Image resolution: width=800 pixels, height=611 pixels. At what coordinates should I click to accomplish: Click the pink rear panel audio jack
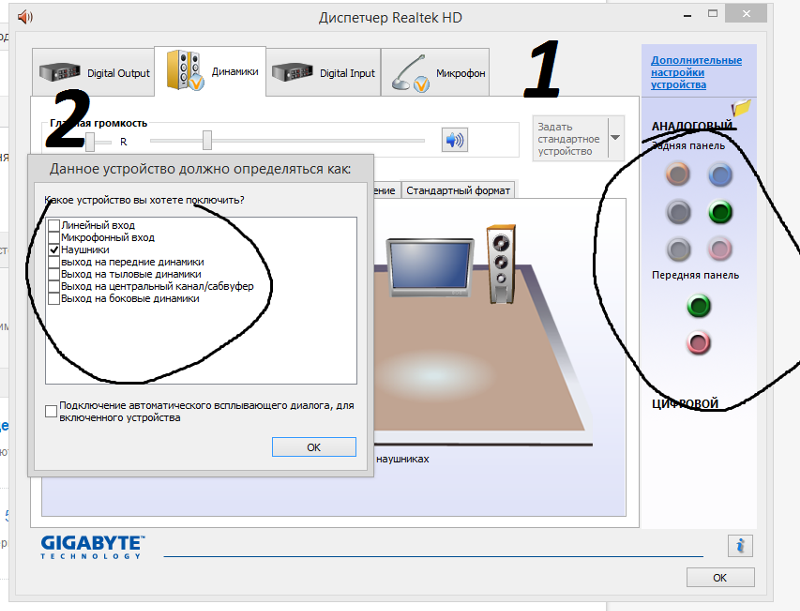[x=720, y=249]
